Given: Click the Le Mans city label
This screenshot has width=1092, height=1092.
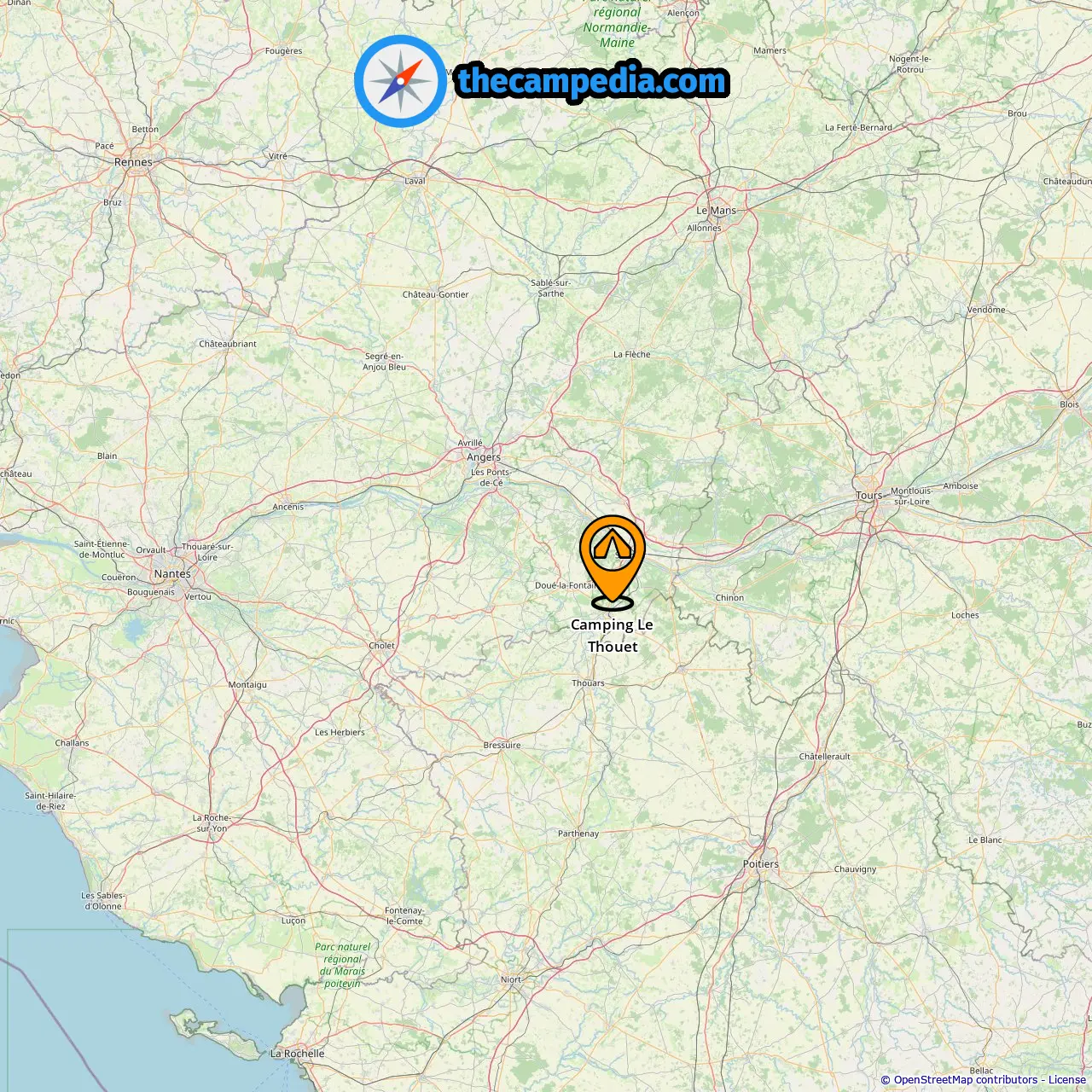Looking at the screenshot, I should [x=716, y=211].
